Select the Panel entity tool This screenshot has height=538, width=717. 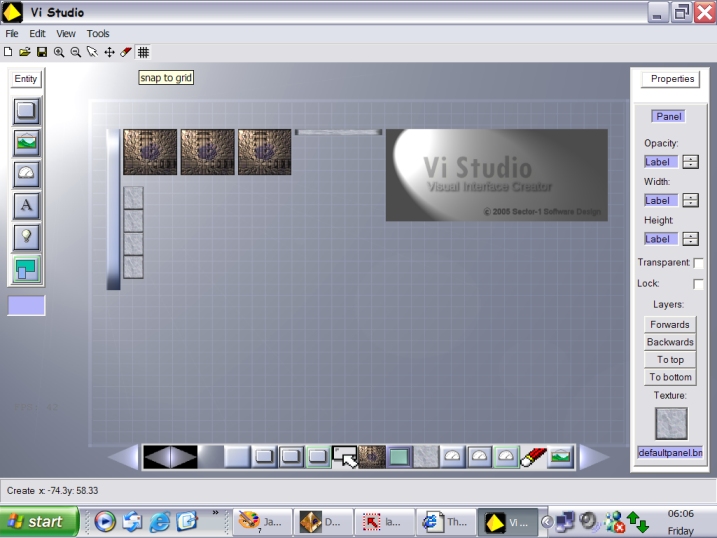pyautogui.click(x=26, y=111)
